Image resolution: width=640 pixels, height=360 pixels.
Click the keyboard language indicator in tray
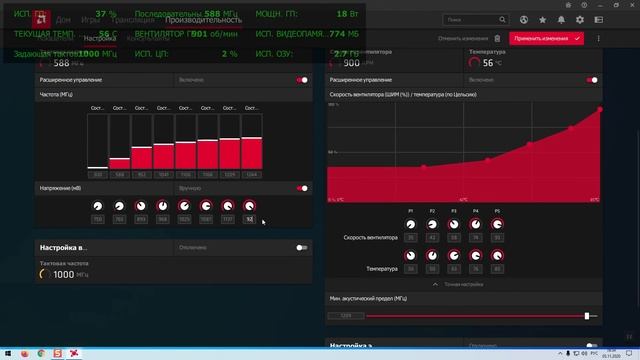[x=594, y=353]
